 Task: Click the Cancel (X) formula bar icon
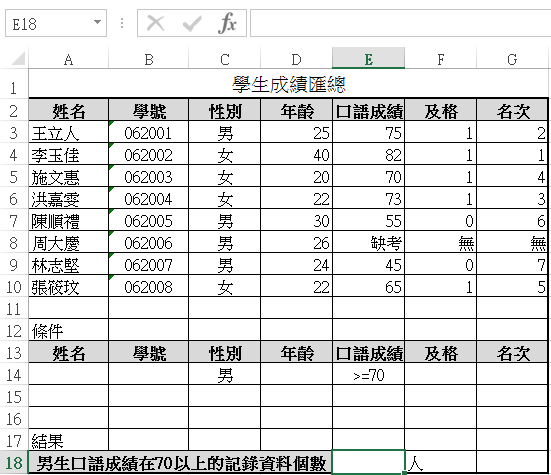point(155,24)
